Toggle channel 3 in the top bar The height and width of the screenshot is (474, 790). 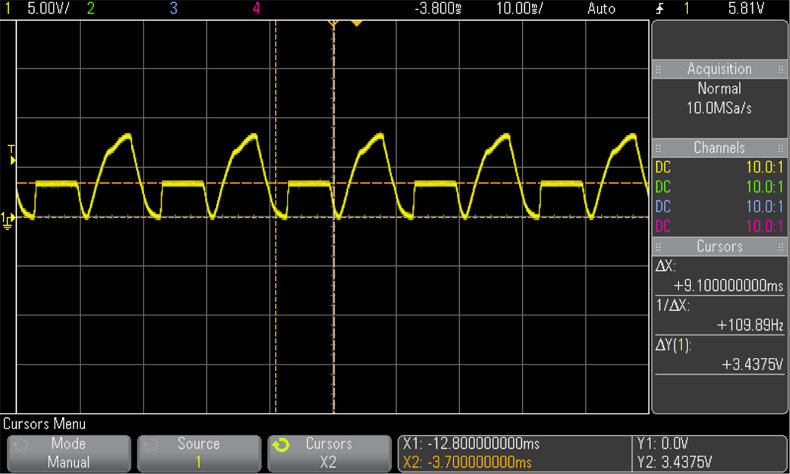[x=174, y=9]
